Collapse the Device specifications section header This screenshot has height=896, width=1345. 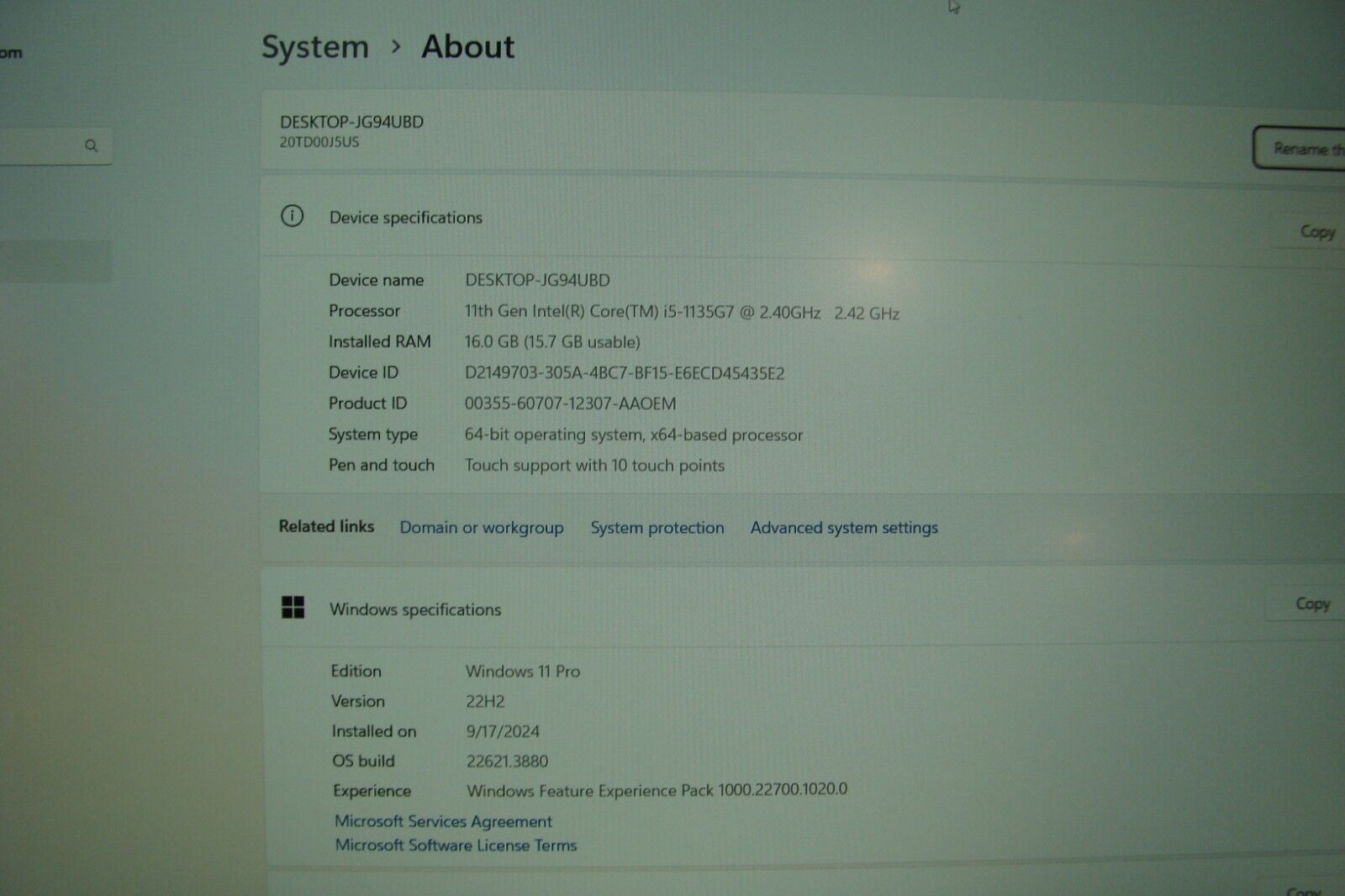[803, 218]
